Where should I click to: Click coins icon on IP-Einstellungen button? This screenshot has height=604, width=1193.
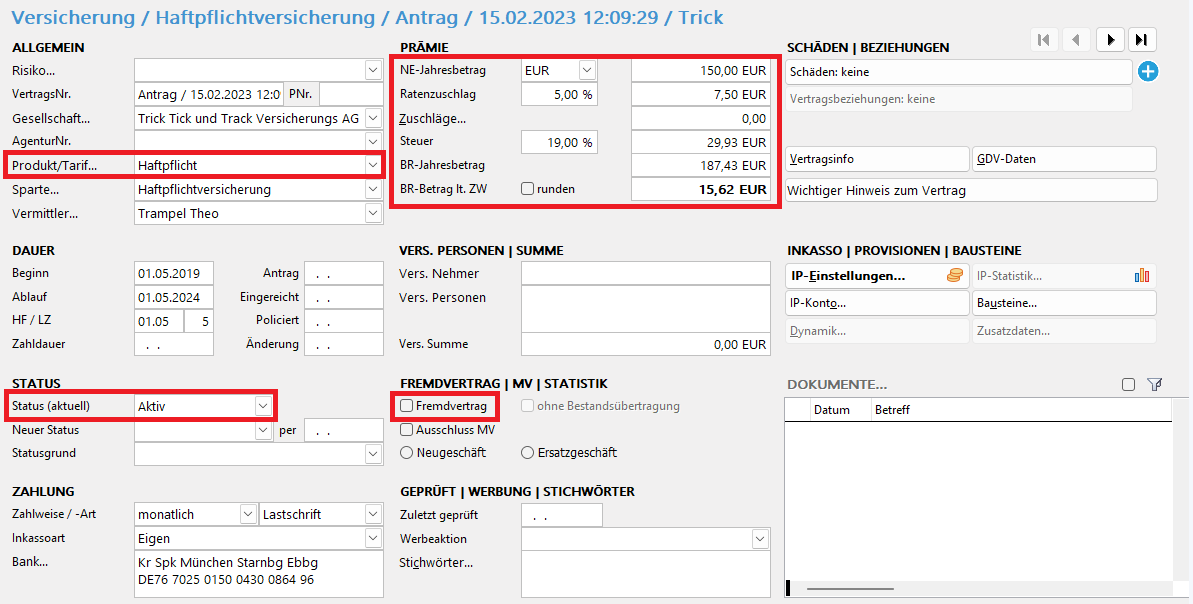coord(954,276)
